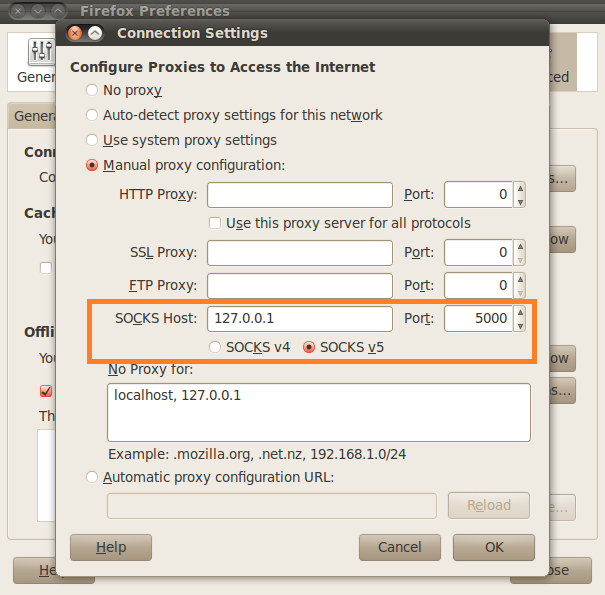Increase FTP Proxy port with up arrow
605x595 pixels.
520,279
